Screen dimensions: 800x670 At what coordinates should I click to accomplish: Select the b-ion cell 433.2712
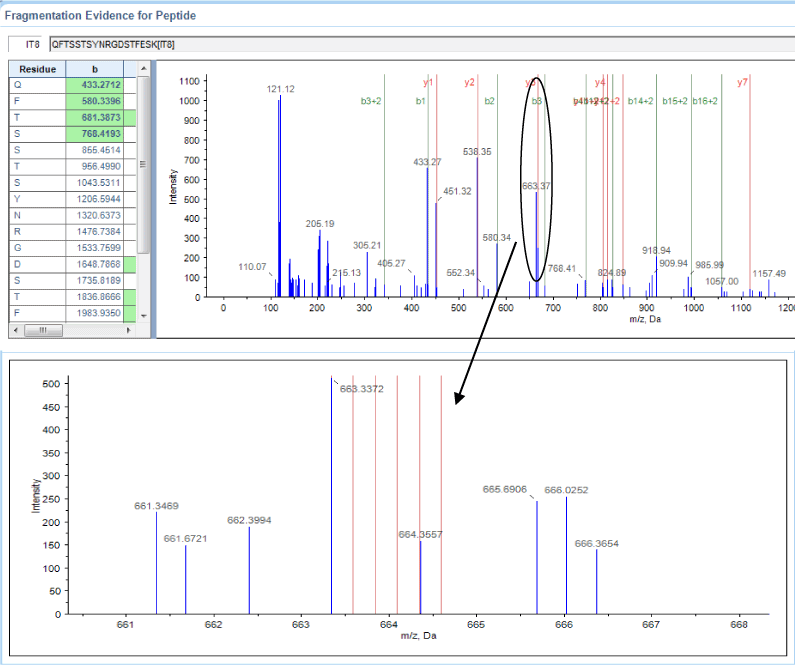pyautogui.click(x=100, y=86)
